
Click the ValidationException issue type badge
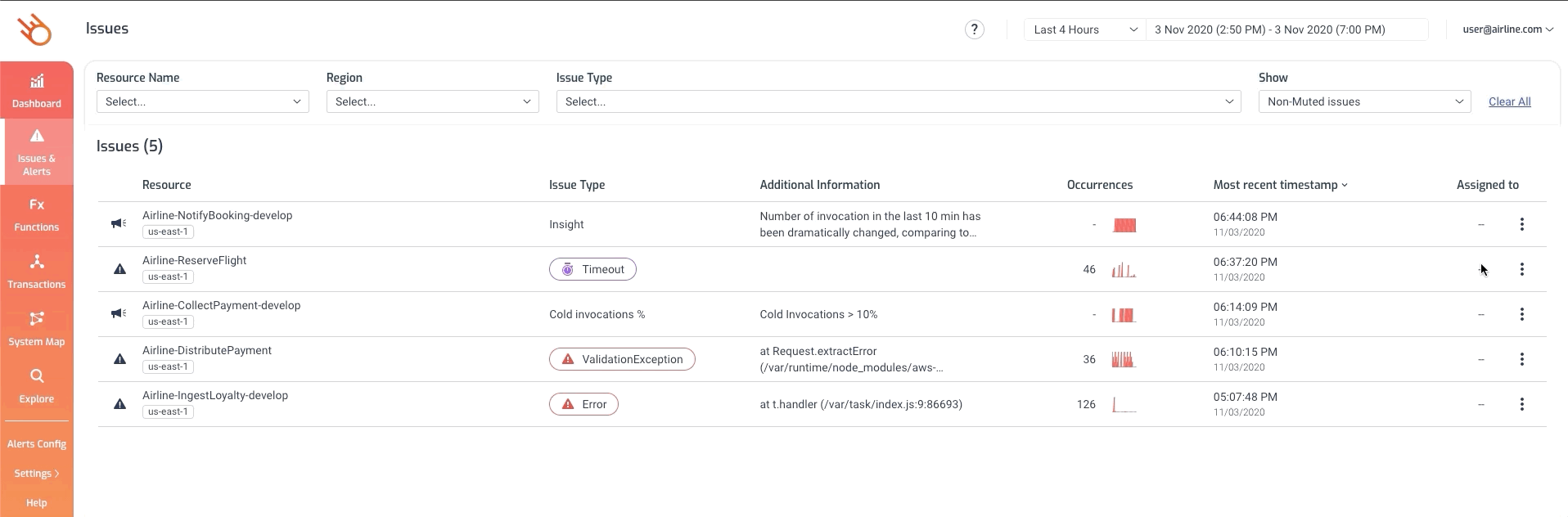tap(622, 359)
